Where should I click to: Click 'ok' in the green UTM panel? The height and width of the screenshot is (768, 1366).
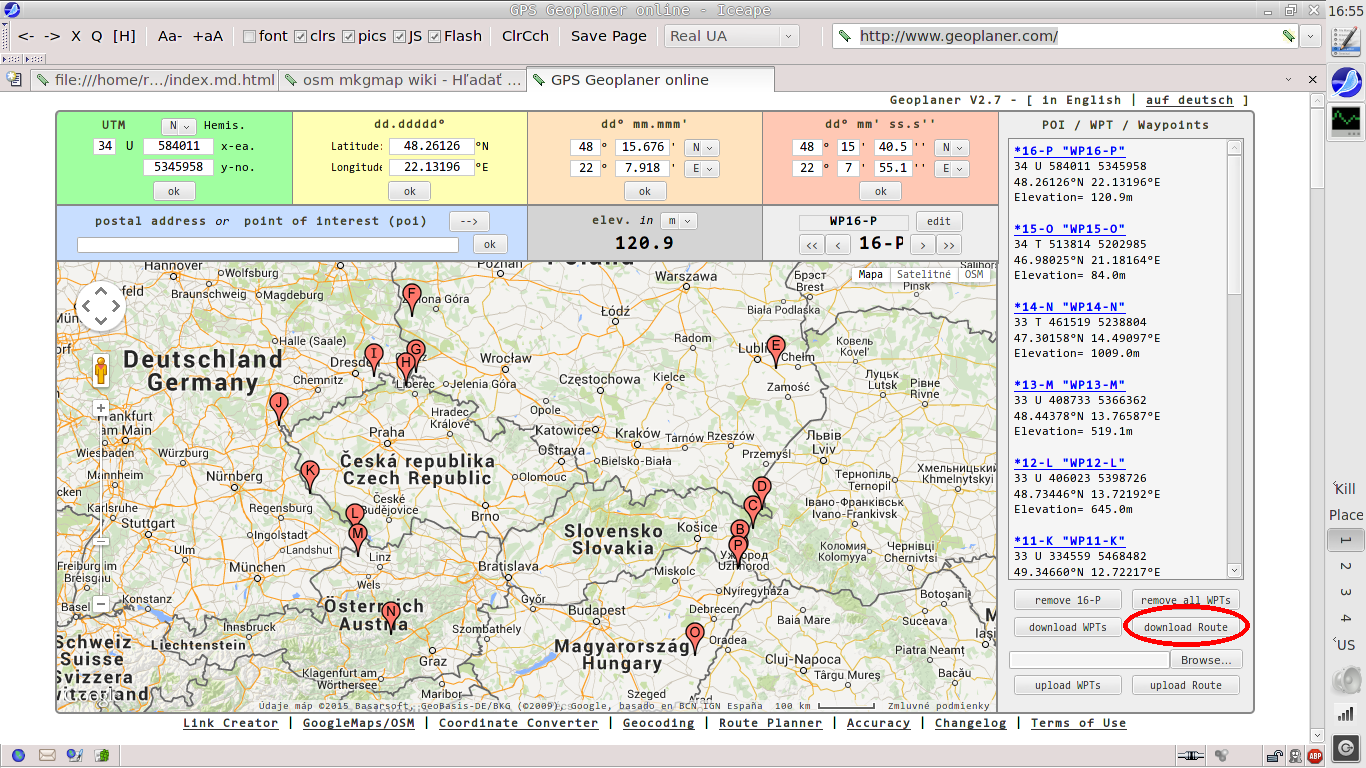[x=174, y=190]
